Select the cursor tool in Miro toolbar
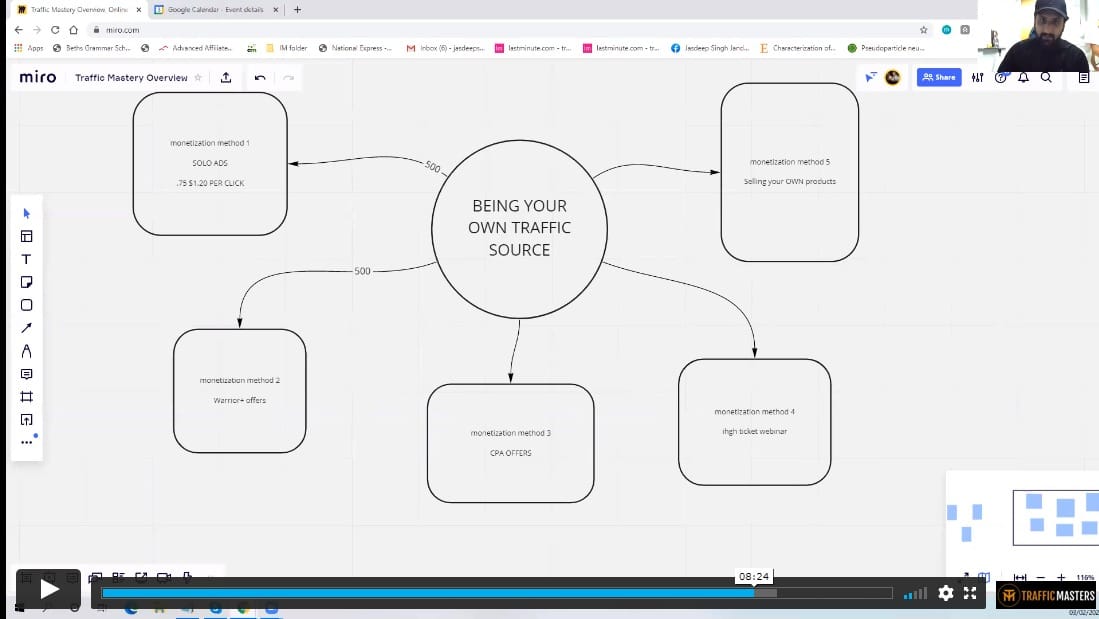The width and height of the screenshot is (1099, 619). click(27, 213)
